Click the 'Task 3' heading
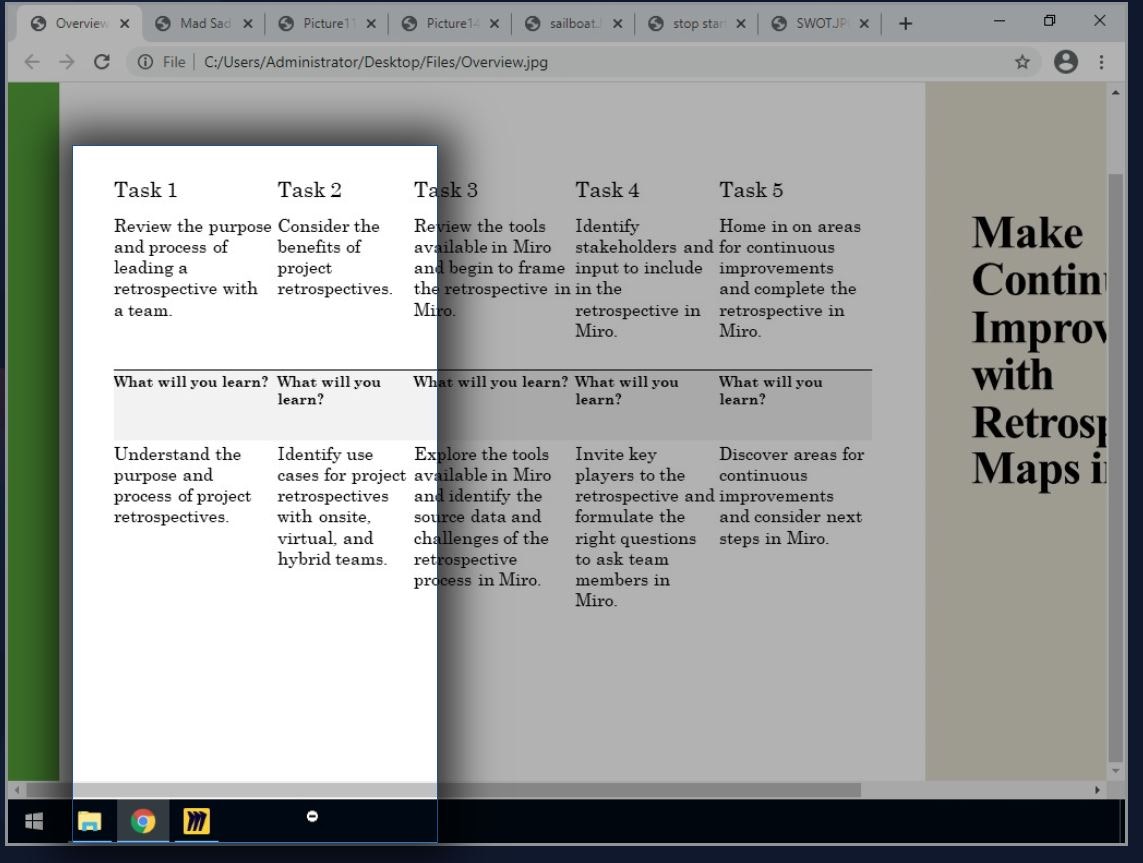 [x=445, y=190]
